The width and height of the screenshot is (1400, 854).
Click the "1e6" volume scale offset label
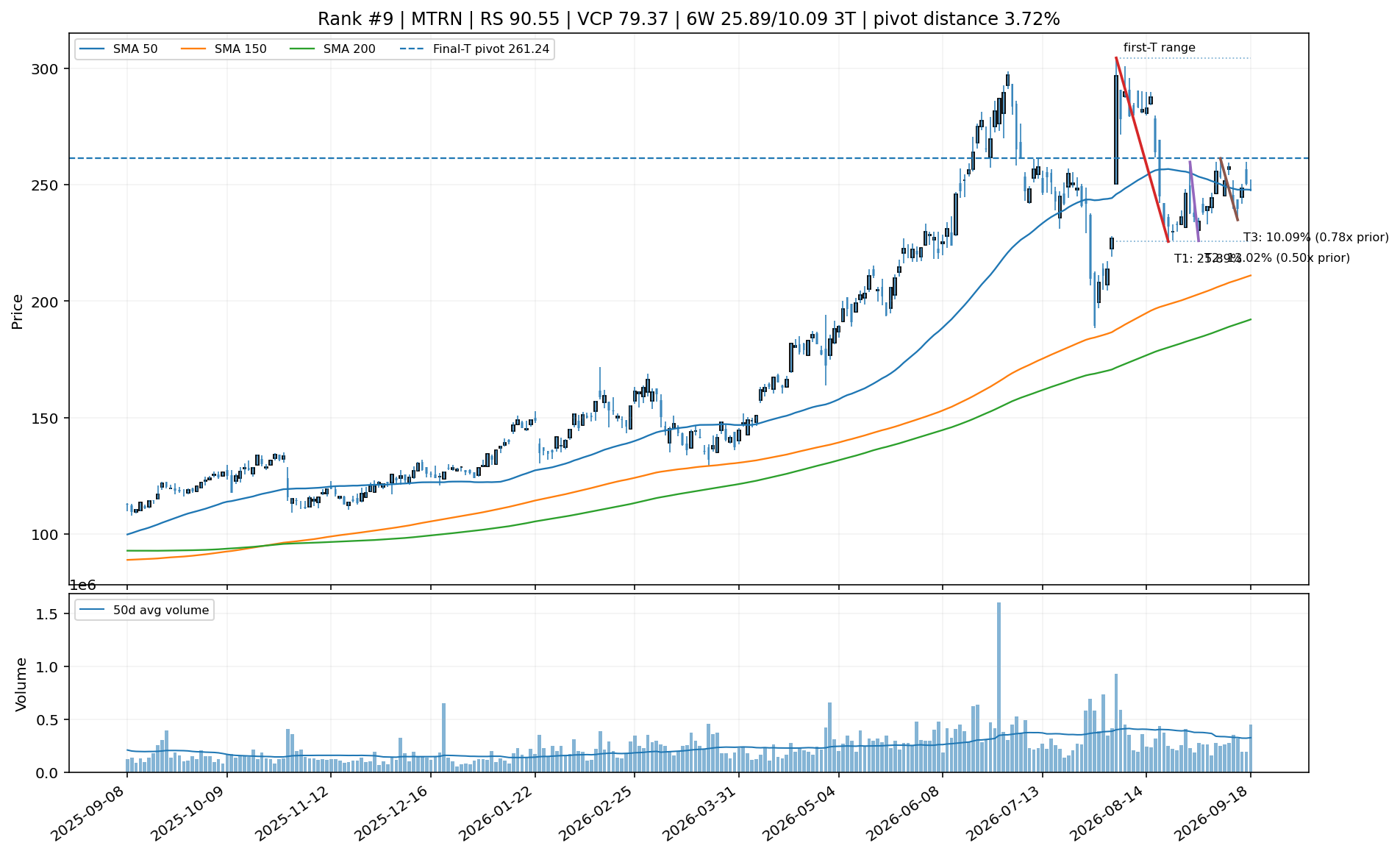point(83,586)
